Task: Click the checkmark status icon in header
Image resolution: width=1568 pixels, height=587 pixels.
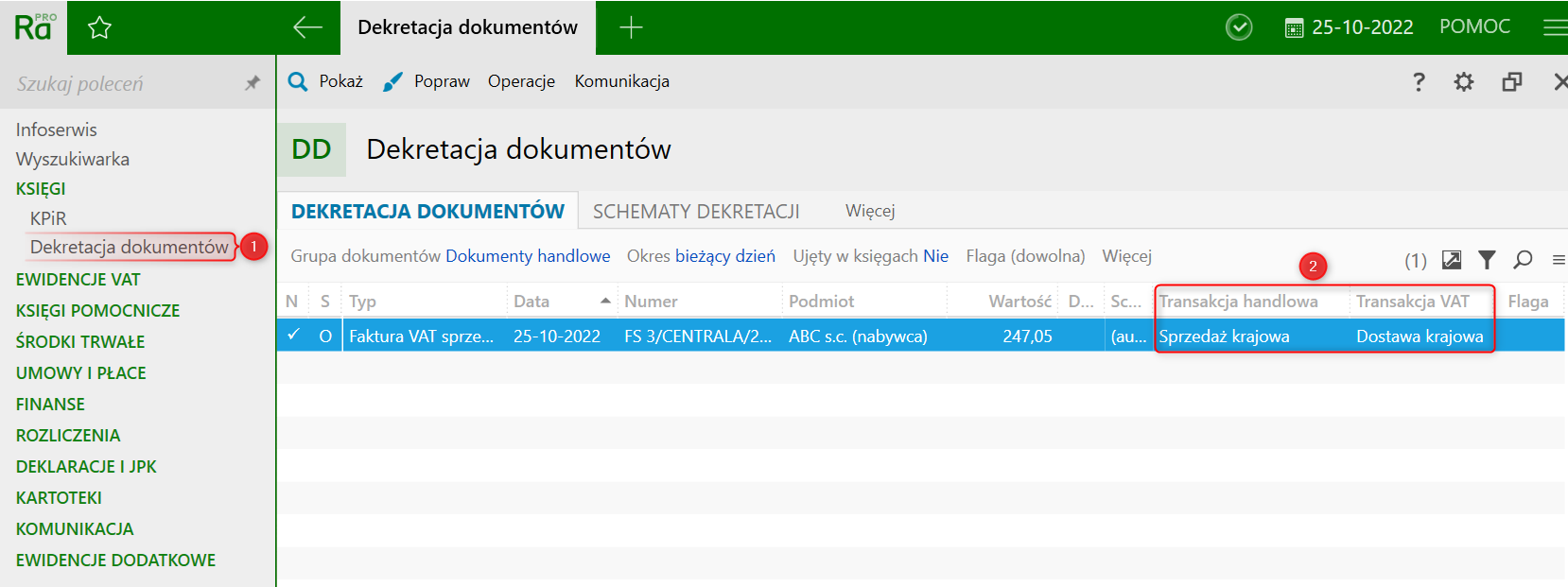Action: (1239, 27)
